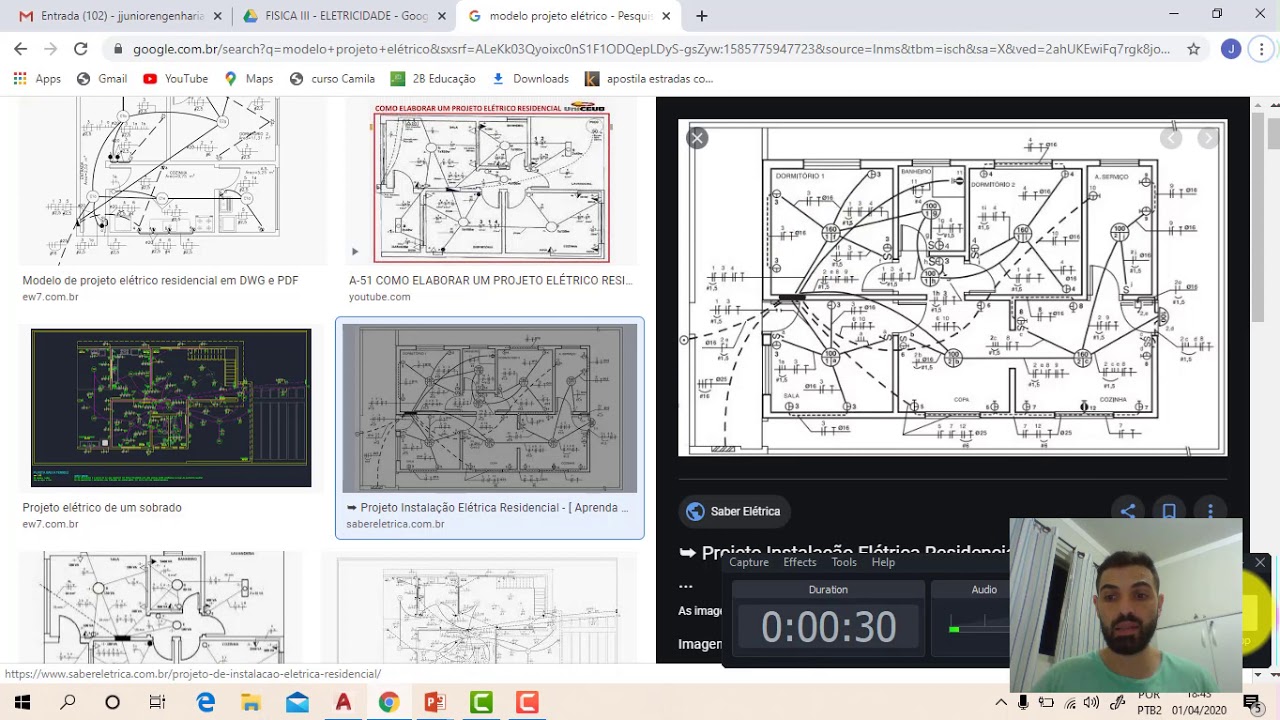Viewport: 1280px width, 720px height.
Task: Open more options for the previewed image
Action: click(x=1210, y=511)
